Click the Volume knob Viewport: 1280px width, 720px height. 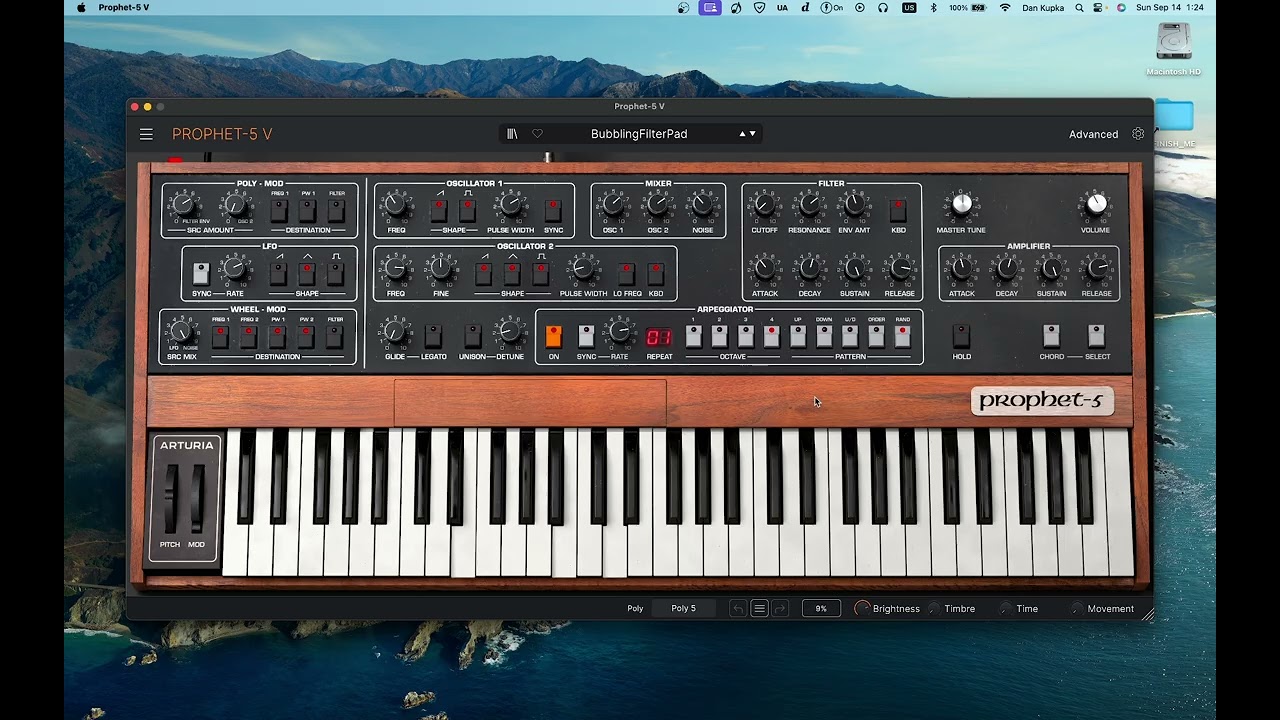(x=1096, y=204)
